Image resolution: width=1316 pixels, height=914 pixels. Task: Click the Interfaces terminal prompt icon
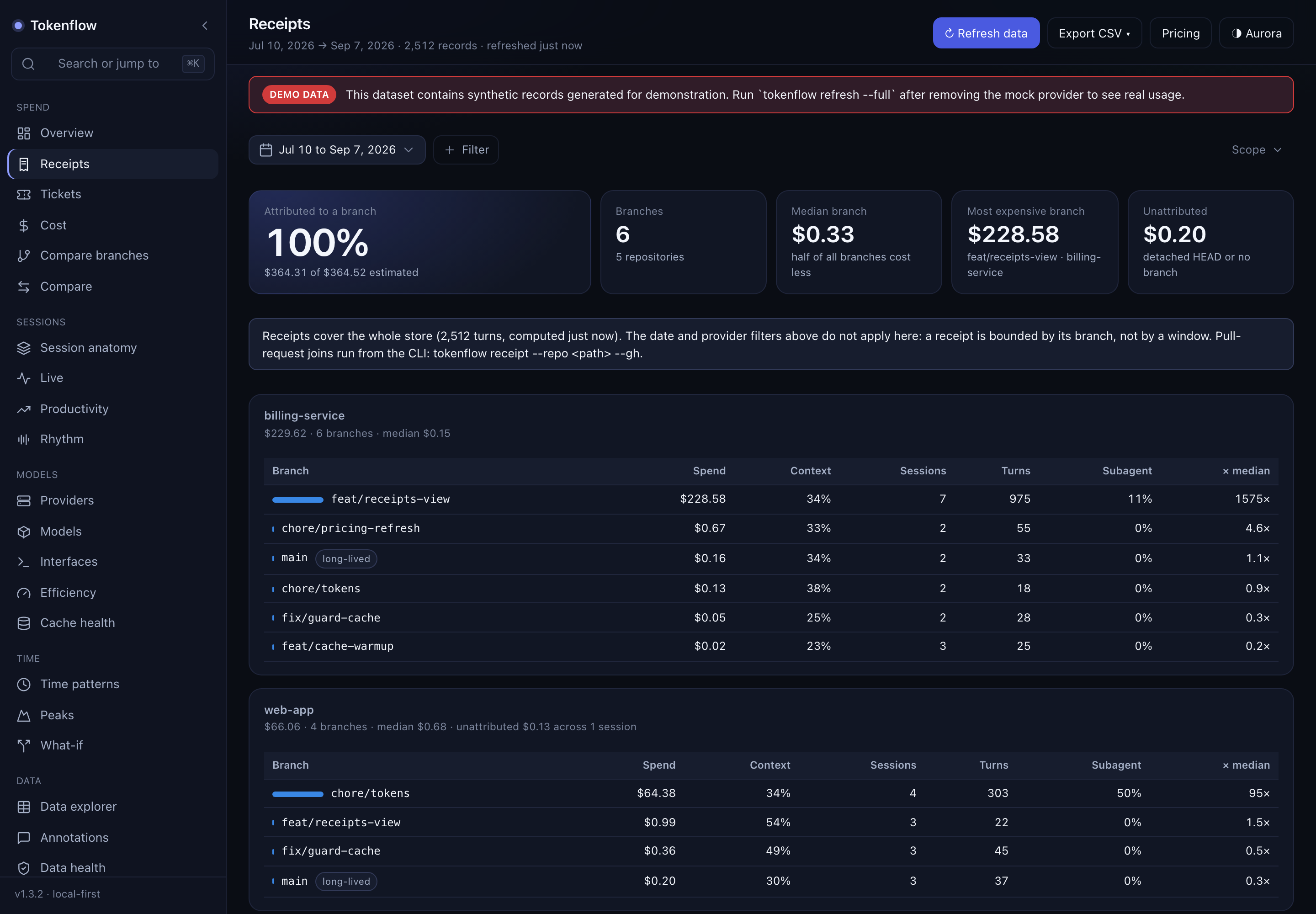click(23, 563)
